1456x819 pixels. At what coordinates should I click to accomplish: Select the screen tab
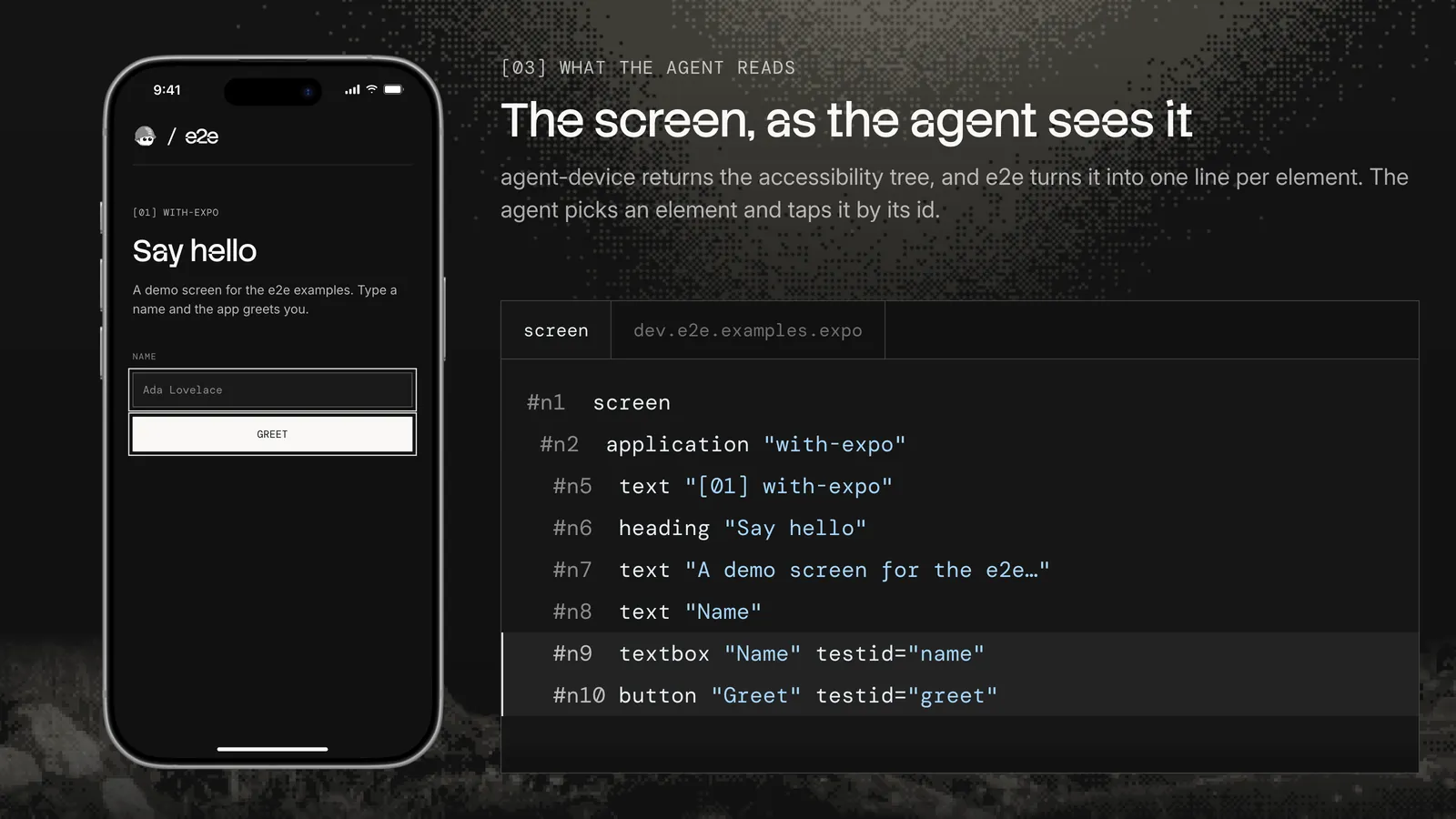[556, 330]
